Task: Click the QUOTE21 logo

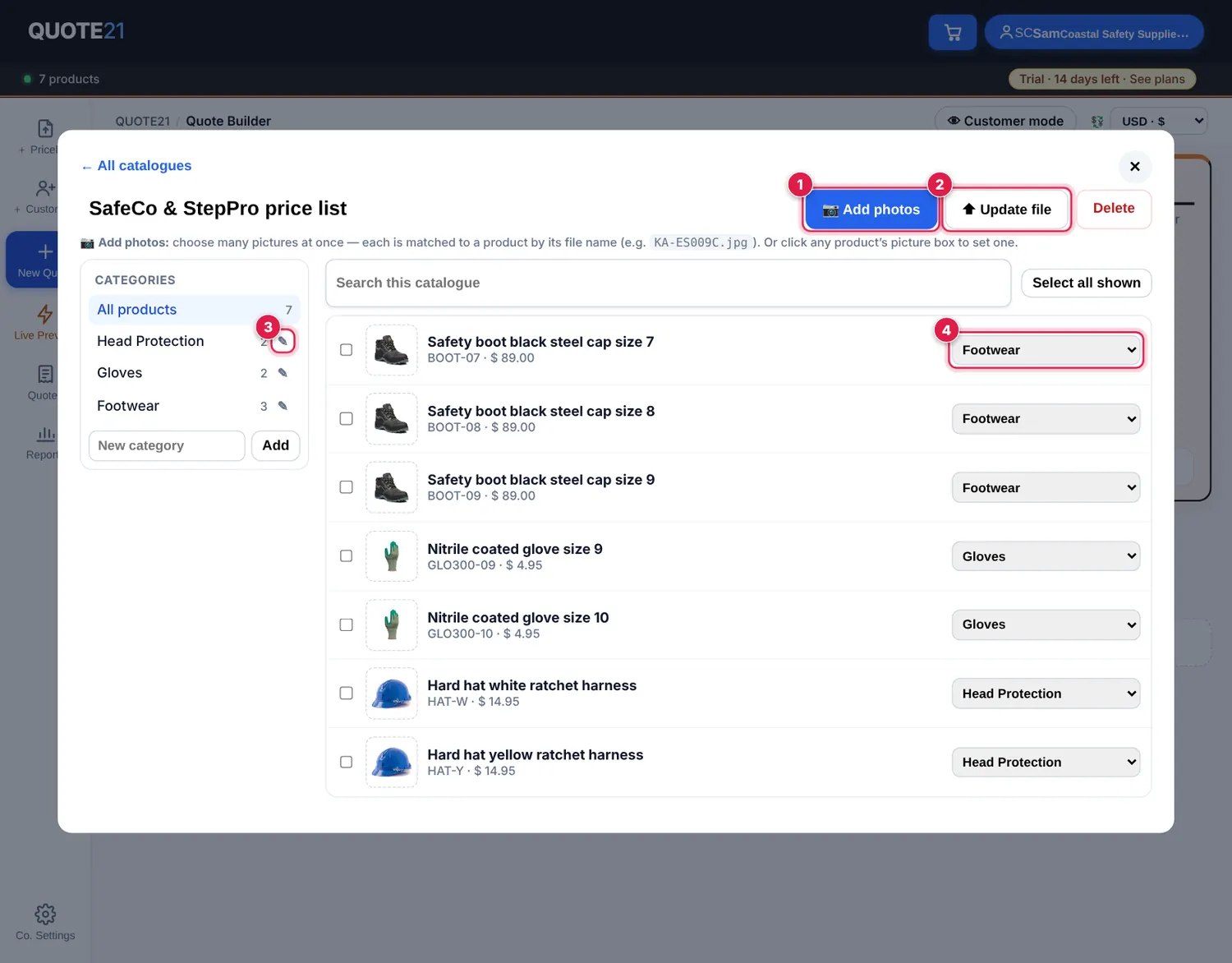Action: pos(76,31)
